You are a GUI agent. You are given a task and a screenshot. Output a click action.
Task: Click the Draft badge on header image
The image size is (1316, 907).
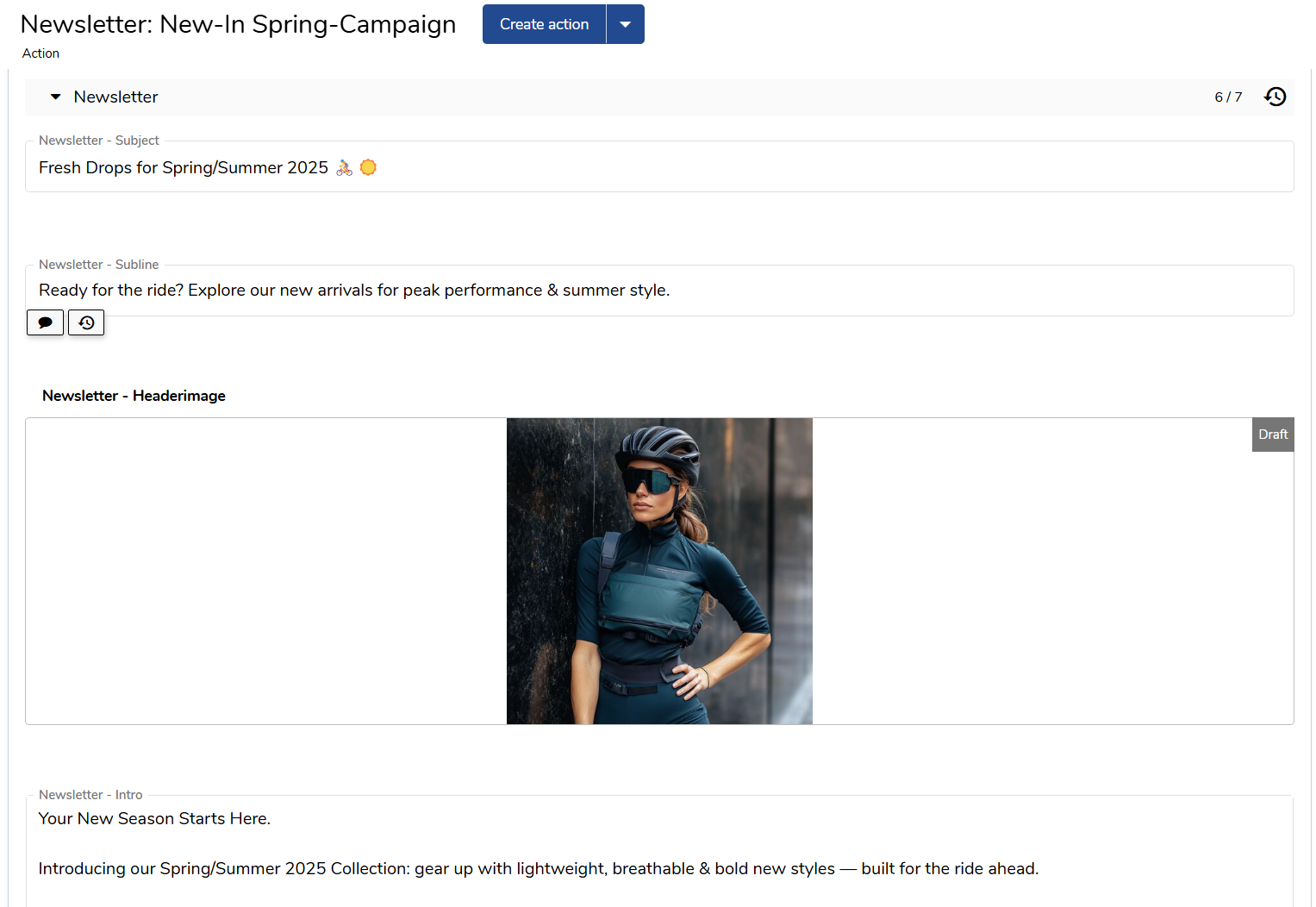click(x=1273, y=435)
